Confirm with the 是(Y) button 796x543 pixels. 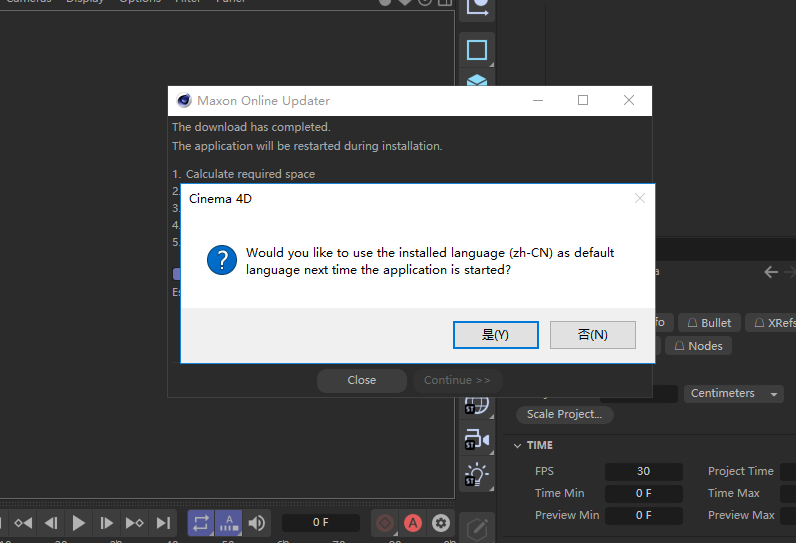(495, 335)
